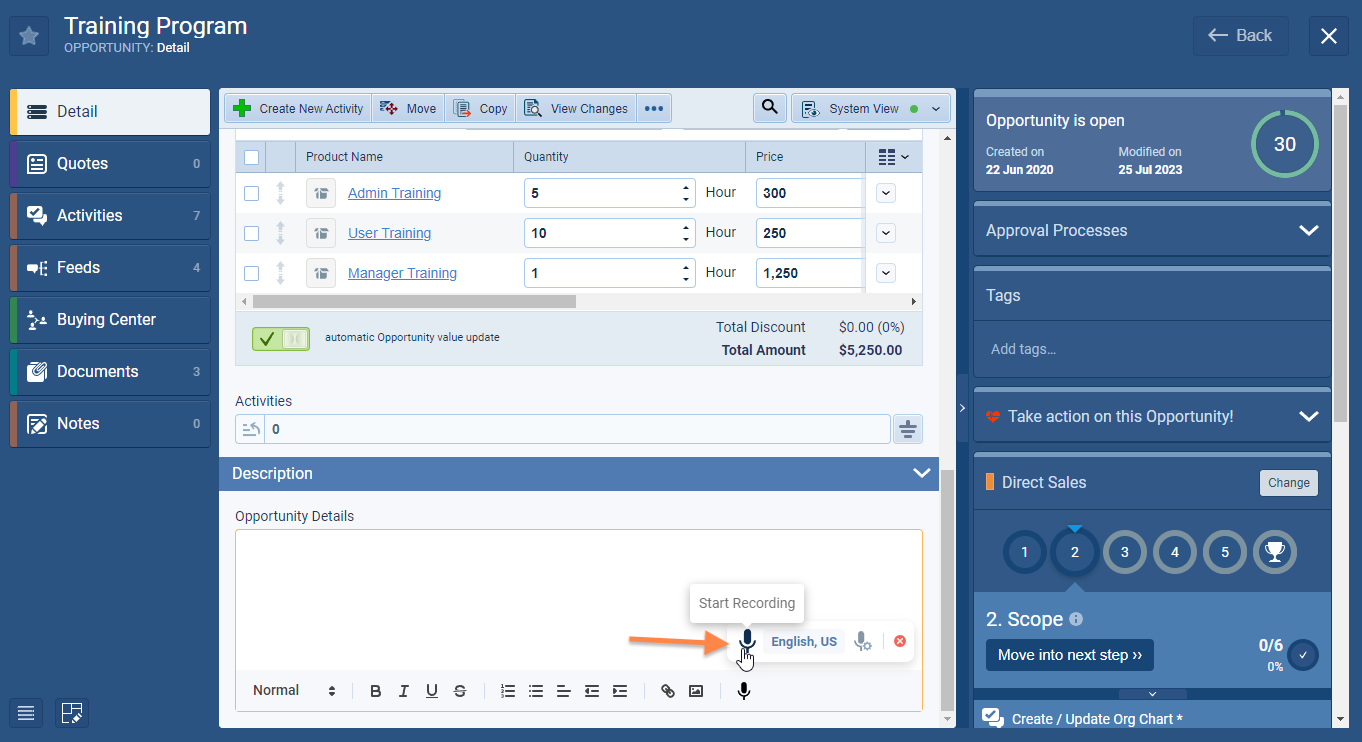Open the Normal text style dropdown
The height and width of the screenshot is (742, 1362).
pyautogui.click(x=294, y=691)
